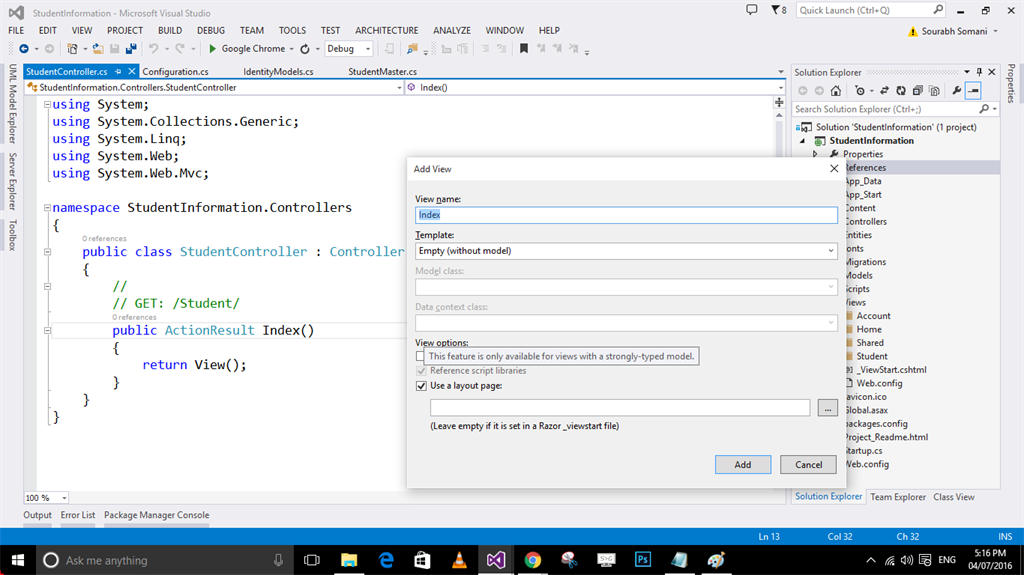Open the ARCHITECTURE menu

click(x=386, y=31)
